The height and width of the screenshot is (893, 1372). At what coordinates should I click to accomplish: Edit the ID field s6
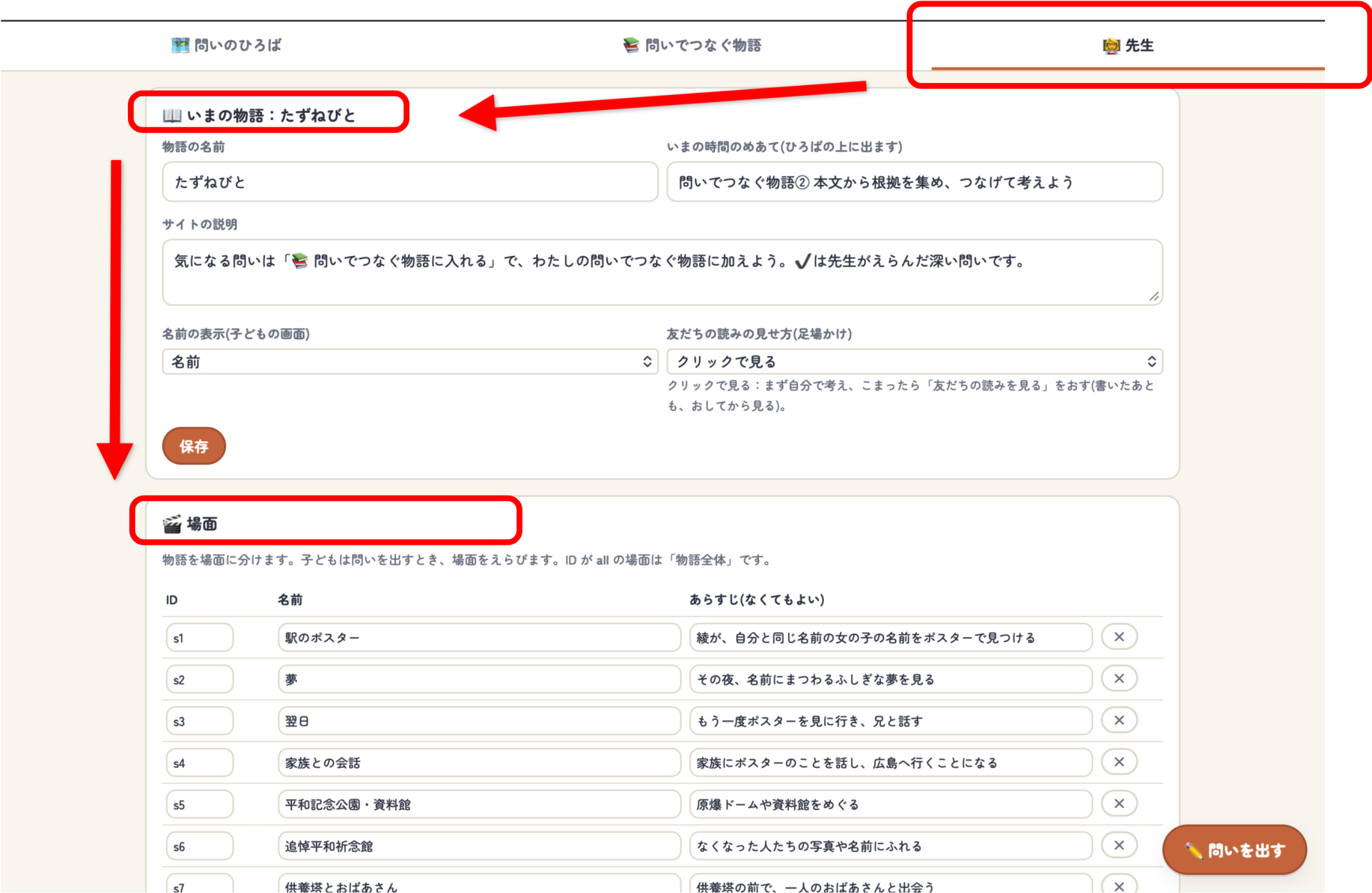click(199, 846)
